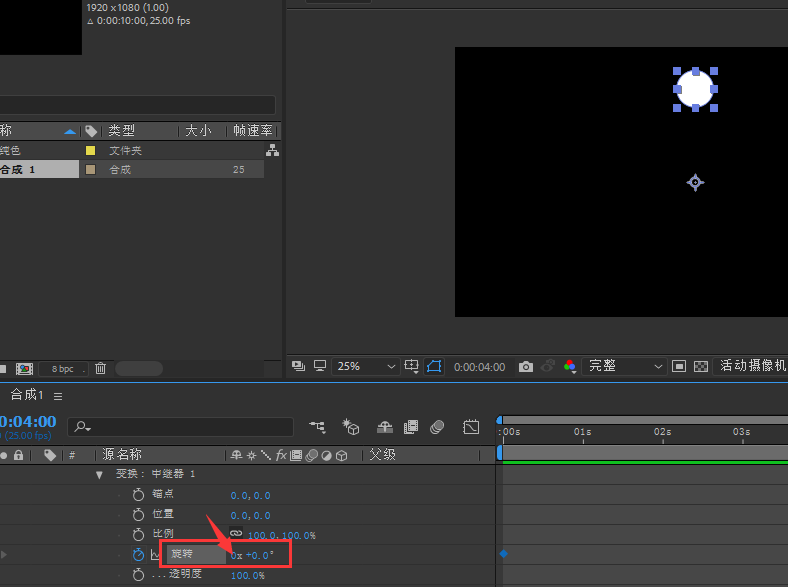This screenshot has height=587, width=788.
Task: Open the show channel RGB color menu
Action: point(570,366)
